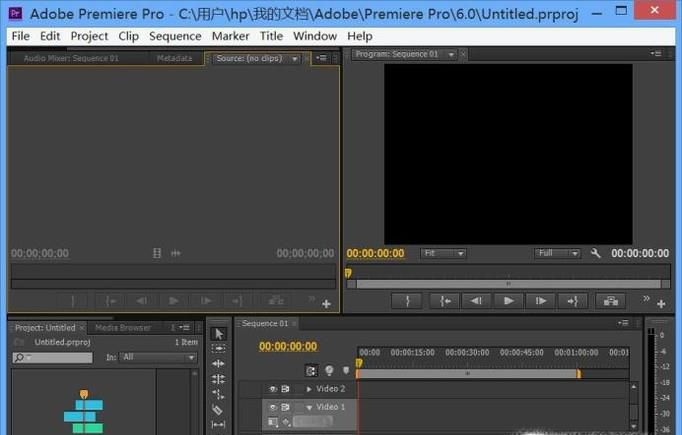Open the Fit zoom level dropdown
Viewport: 682px width, 435px height.
(x=443, y=253)
